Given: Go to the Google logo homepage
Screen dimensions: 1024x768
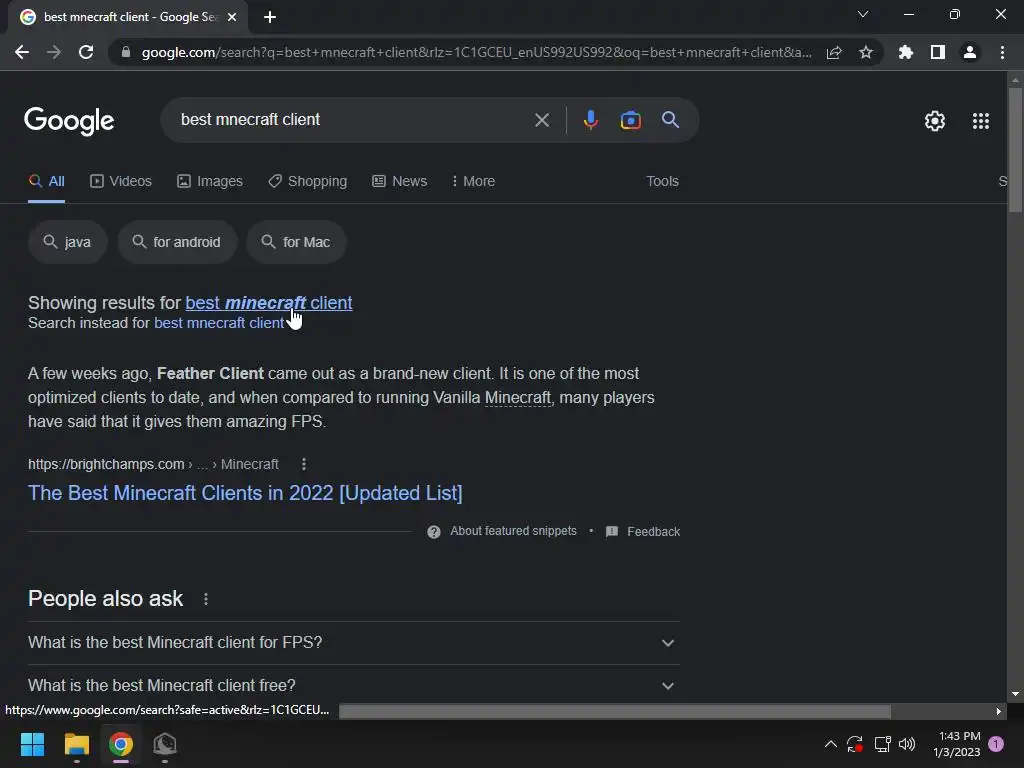Looking at the screenshot, I should coord(69,121).
